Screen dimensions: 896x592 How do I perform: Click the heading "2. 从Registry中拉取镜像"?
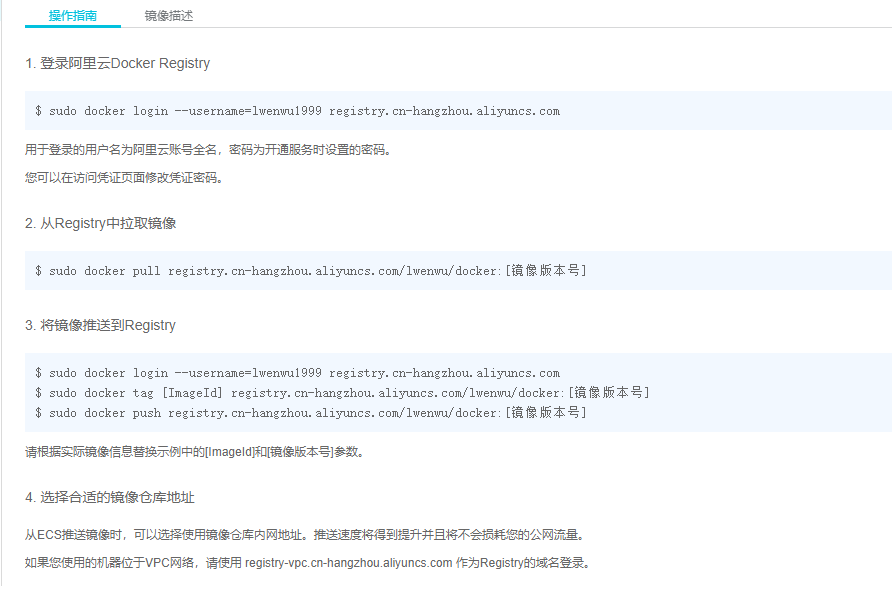pos(101,223)
